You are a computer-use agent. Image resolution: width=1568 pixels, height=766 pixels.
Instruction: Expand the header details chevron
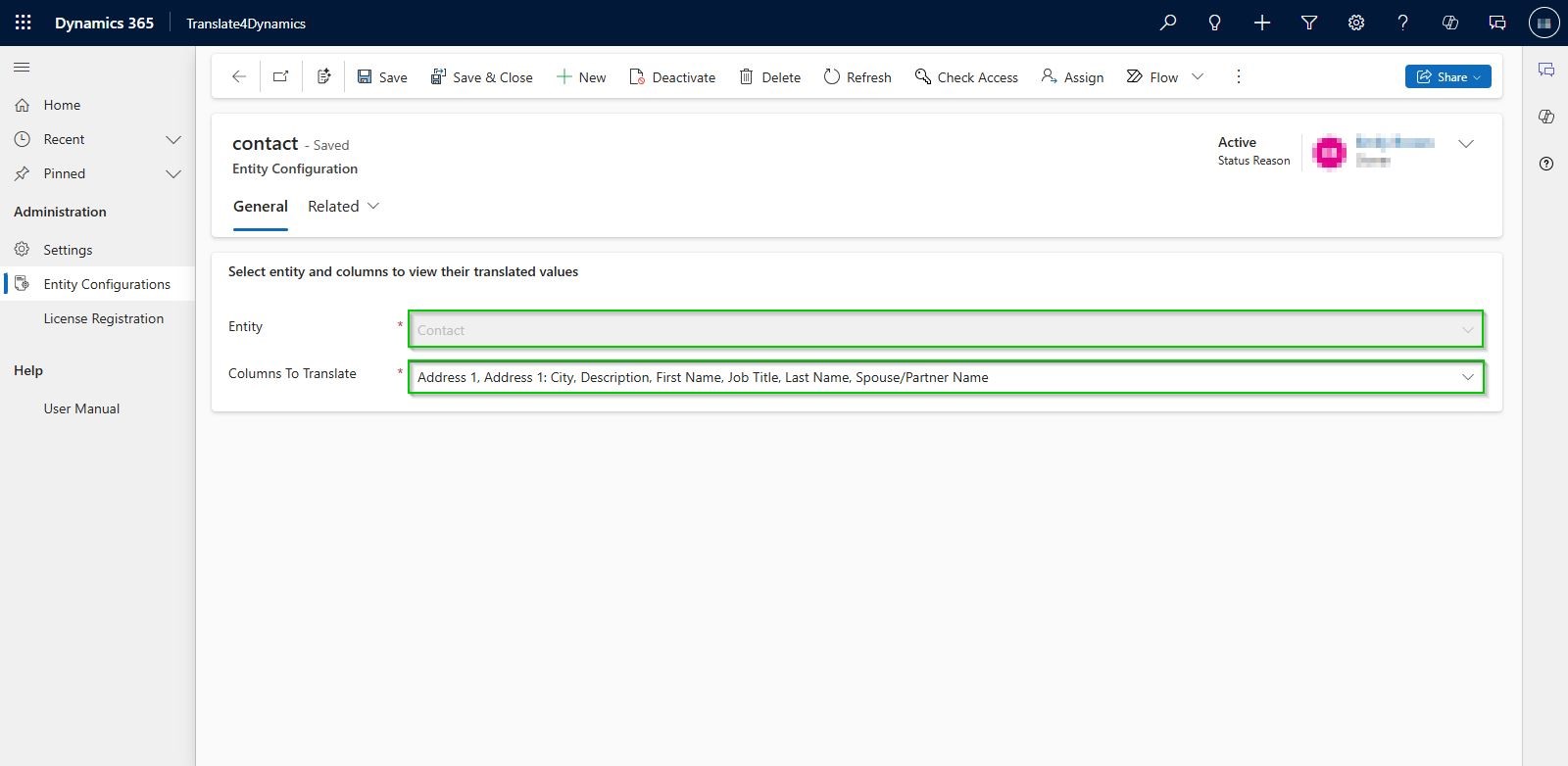[x=1465, y=144]
